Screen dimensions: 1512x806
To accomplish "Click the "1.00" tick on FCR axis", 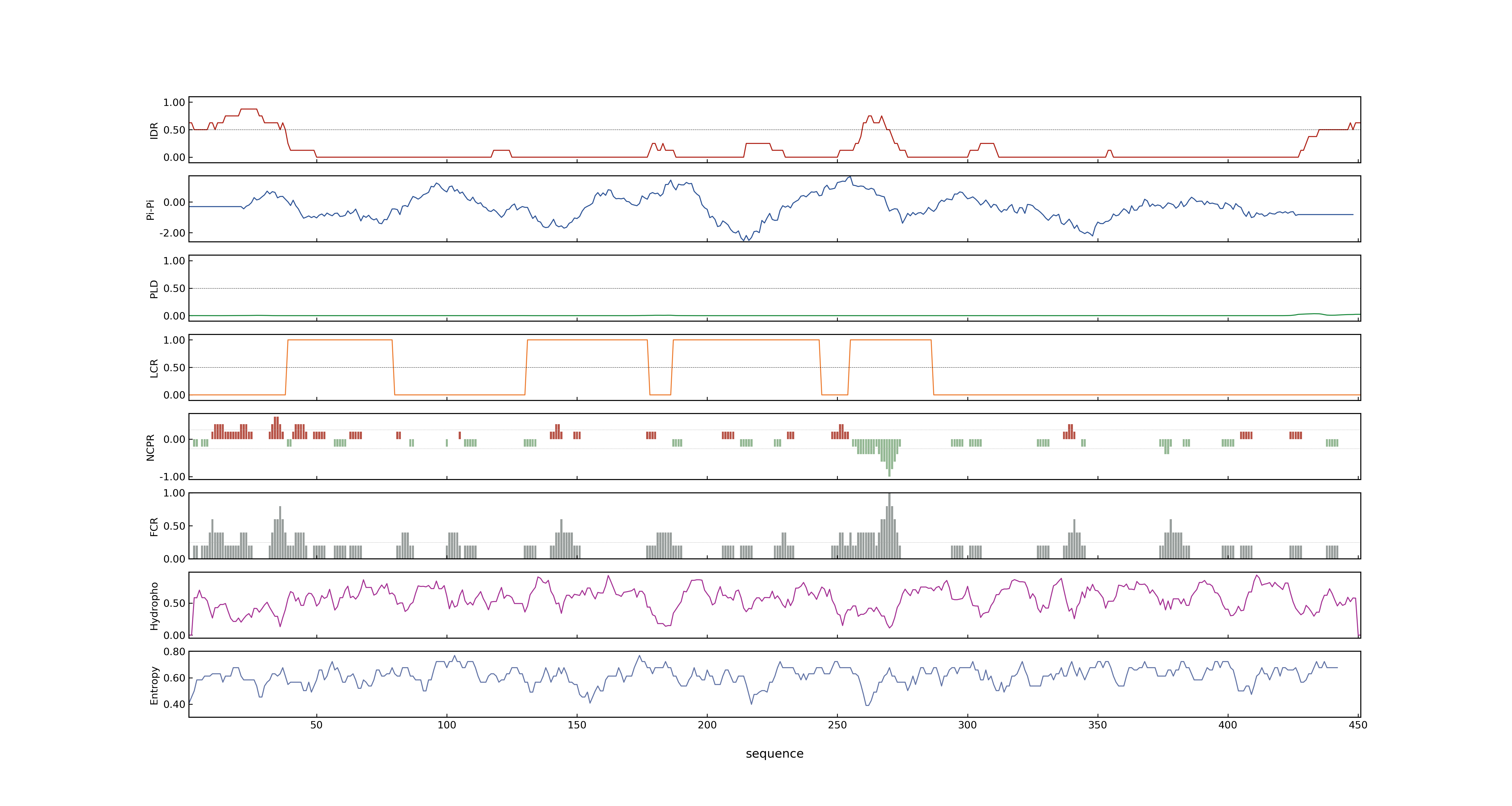I will coord(174,493).
